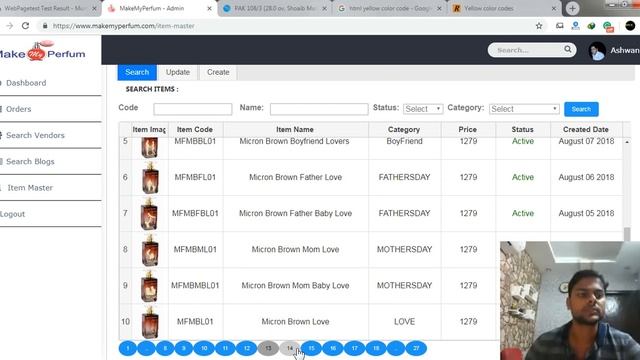Bookmark this page with the star icon
The image size is (640, 360).
(539, 26)
